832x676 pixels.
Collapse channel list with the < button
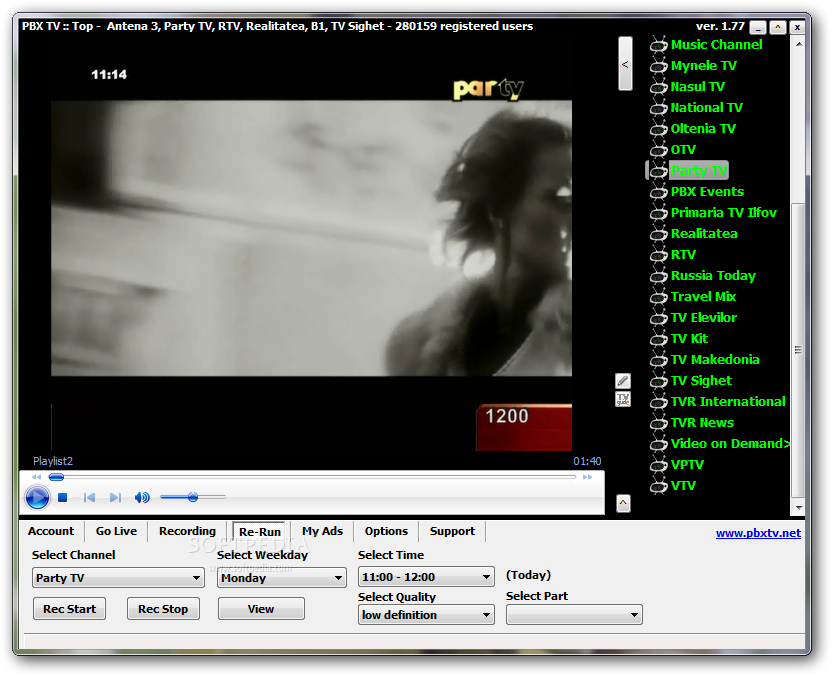click(x=625, y=64)
